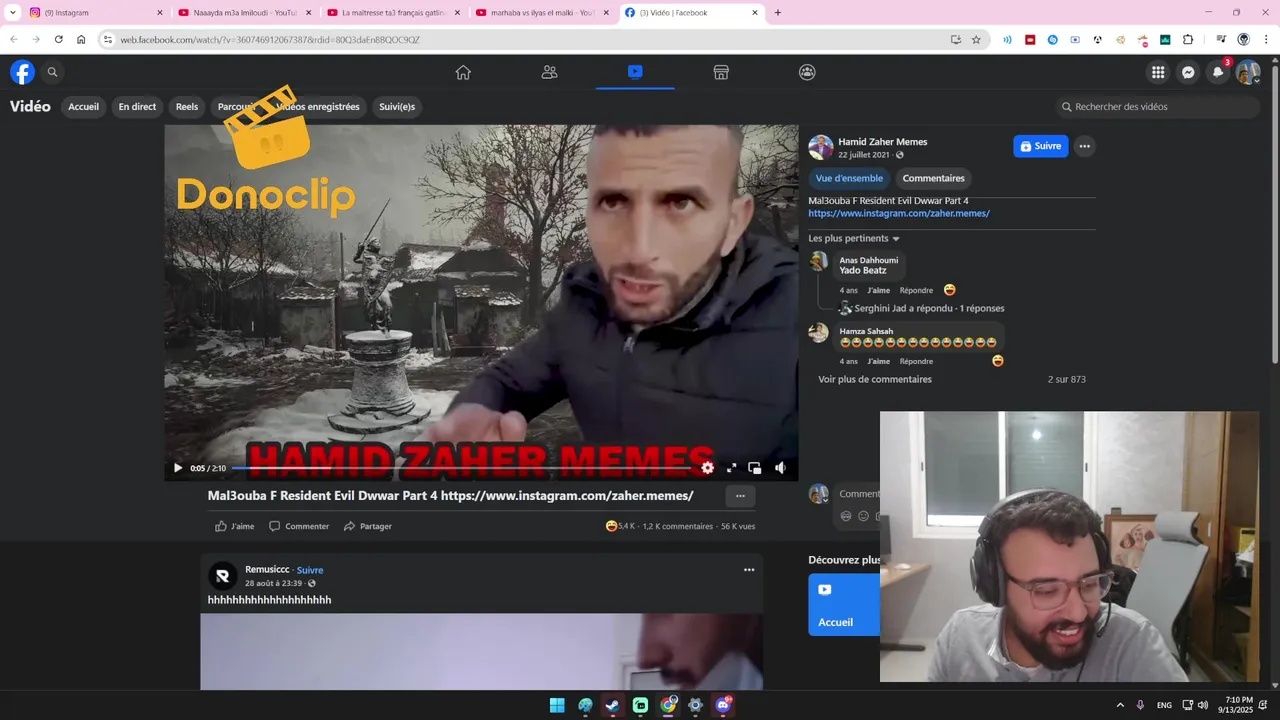The image size is (1280, 720).
Task: Open Remusiccc post options three-dot menu
Action: pyautogui.click(x=748, y=570)
